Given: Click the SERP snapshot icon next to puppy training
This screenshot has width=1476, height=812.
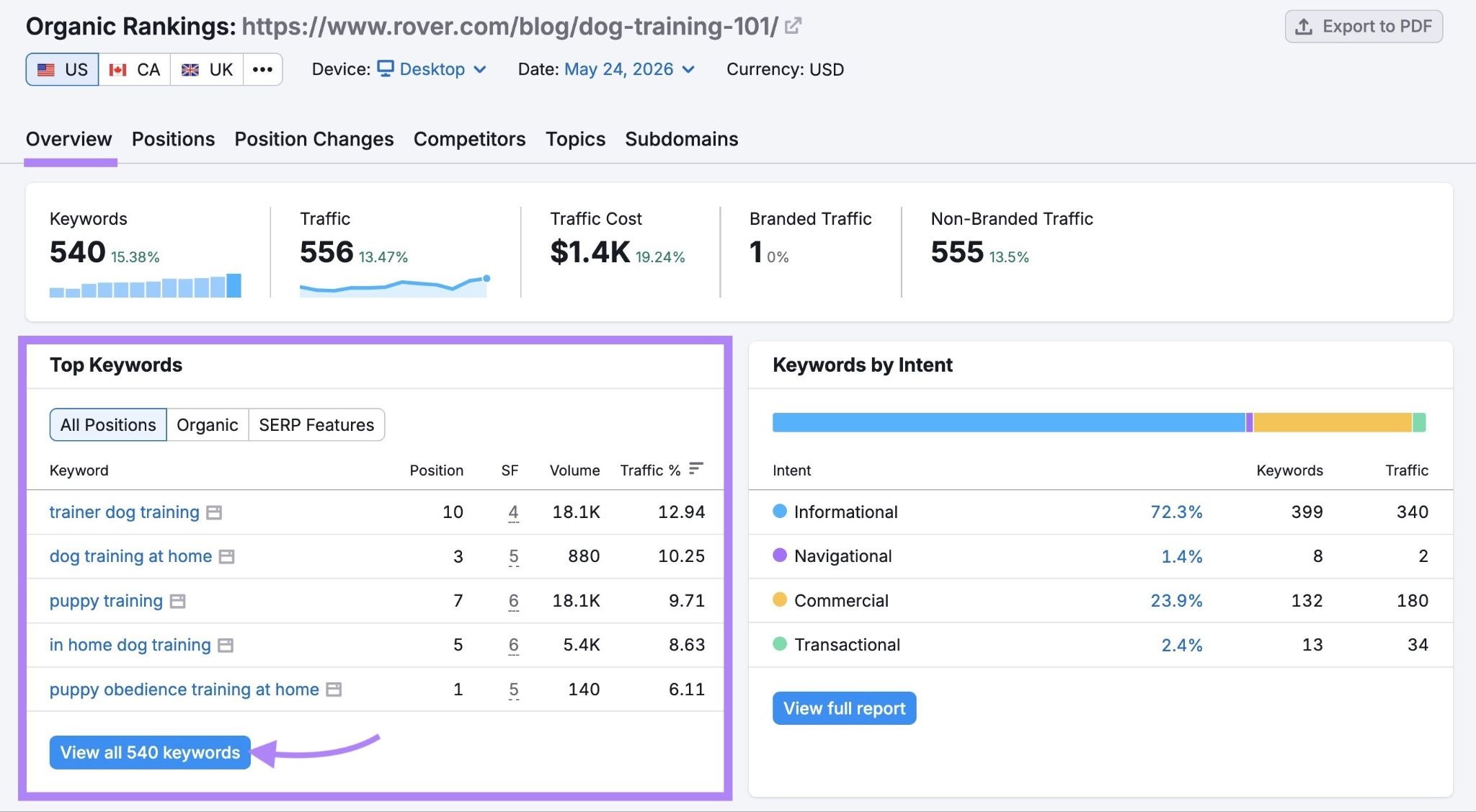Looking at the screenshot, I should [177, 601].
